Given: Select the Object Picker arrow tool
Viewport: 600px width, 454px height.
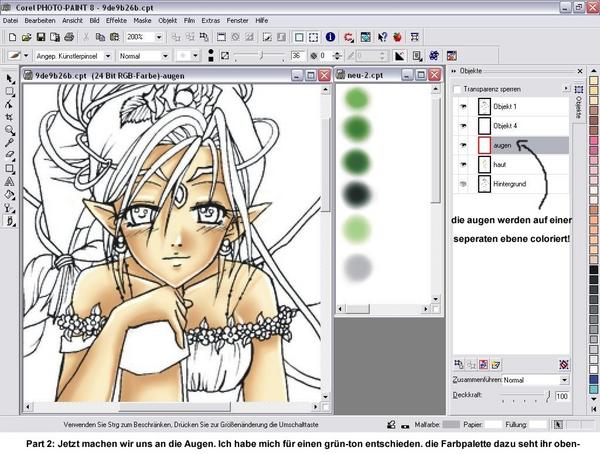Looking at the screenshot, I should [10, 79].
